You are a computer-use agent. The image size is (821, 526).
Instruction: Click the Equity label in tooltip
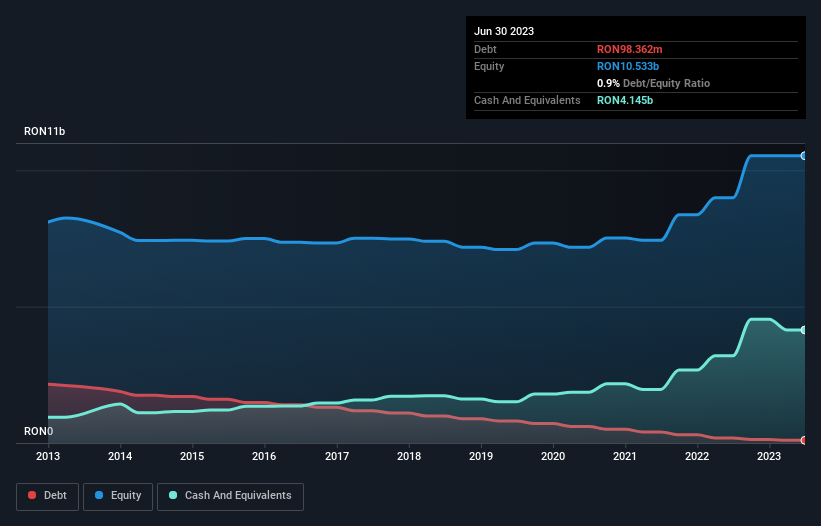489,66
